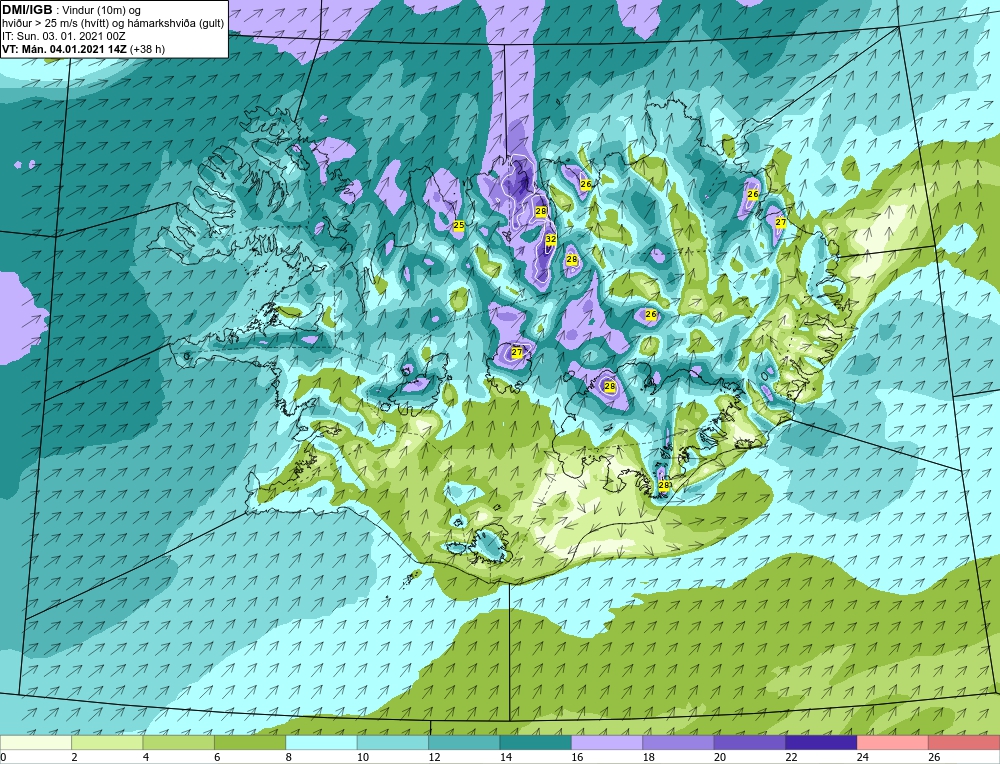Click the legend scale number '20'
Screen dimensions: 1000x764
pyautogui.click(x=719, y=757)
